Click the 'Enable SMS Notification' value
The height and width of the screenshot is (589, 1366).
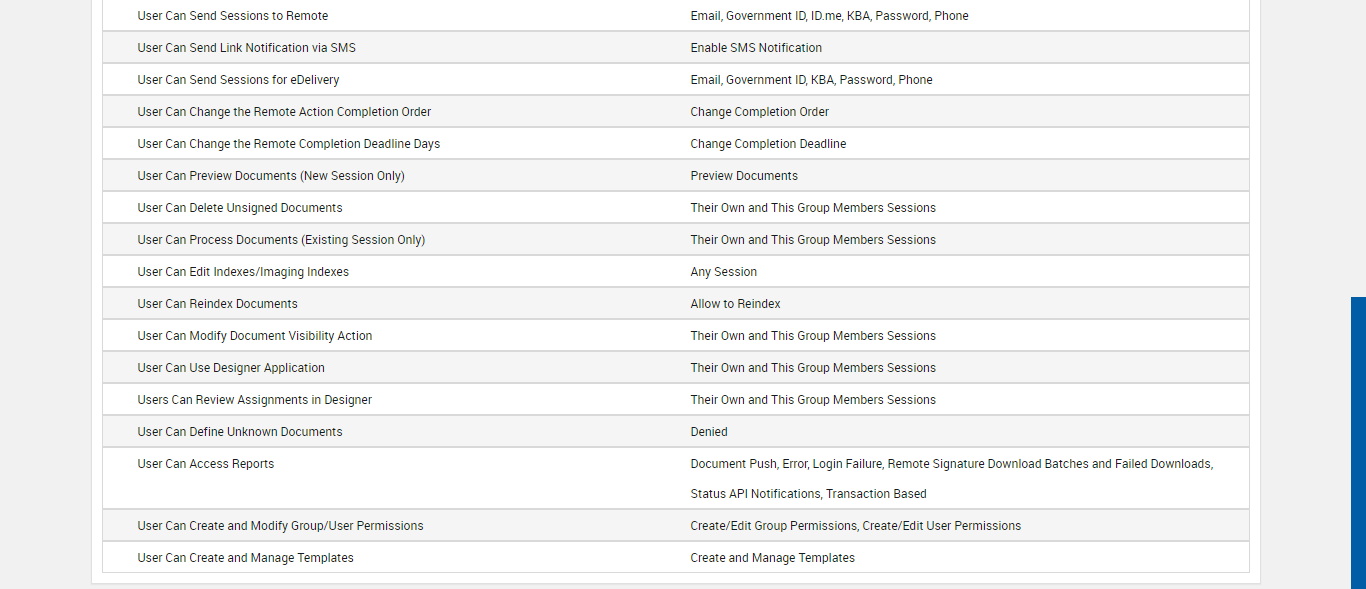(x=756, y=48)
